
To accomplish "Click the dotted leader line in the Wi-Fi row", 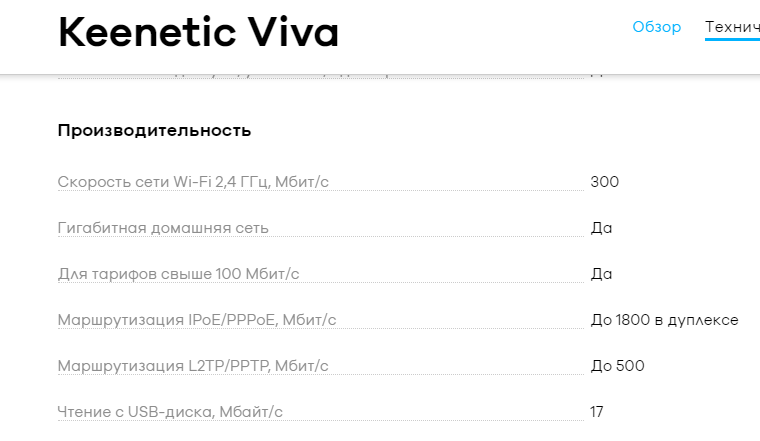I will [x=460, y=190].
